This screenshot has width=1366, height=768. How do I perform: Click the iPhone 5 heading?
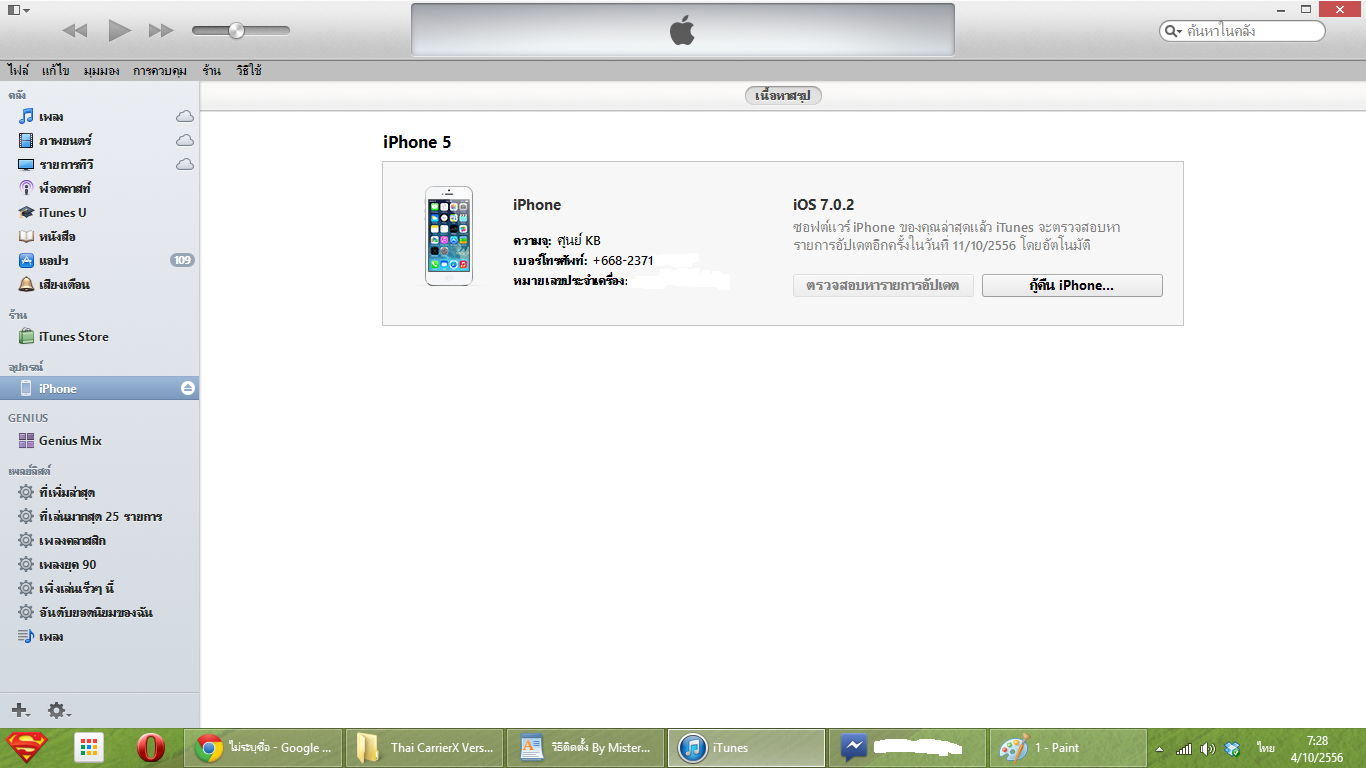tap(417, 142)
